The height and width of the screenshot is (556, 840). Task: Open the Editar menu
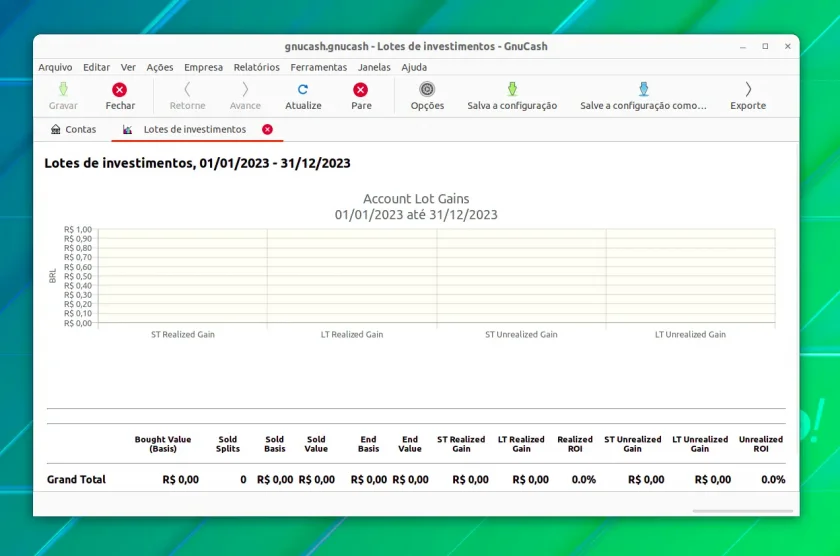click(x=96, y=67)
